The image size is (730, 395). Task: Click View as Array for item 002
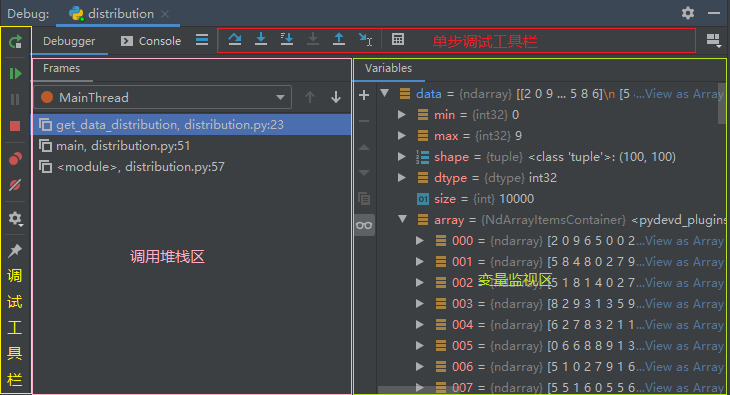pyautogui.click(x=684, y=283)
